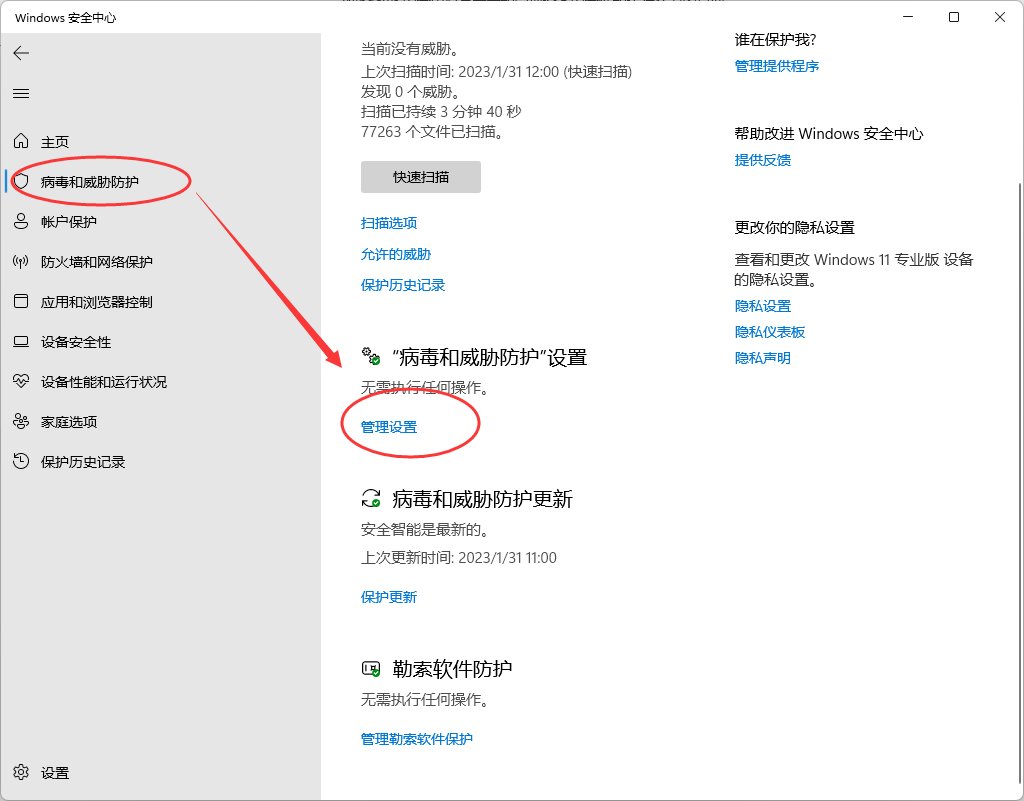Click the "病毒和威胁防护"设置 heading
Viewport: 1024px width, 801px height.
coord(489,357)
